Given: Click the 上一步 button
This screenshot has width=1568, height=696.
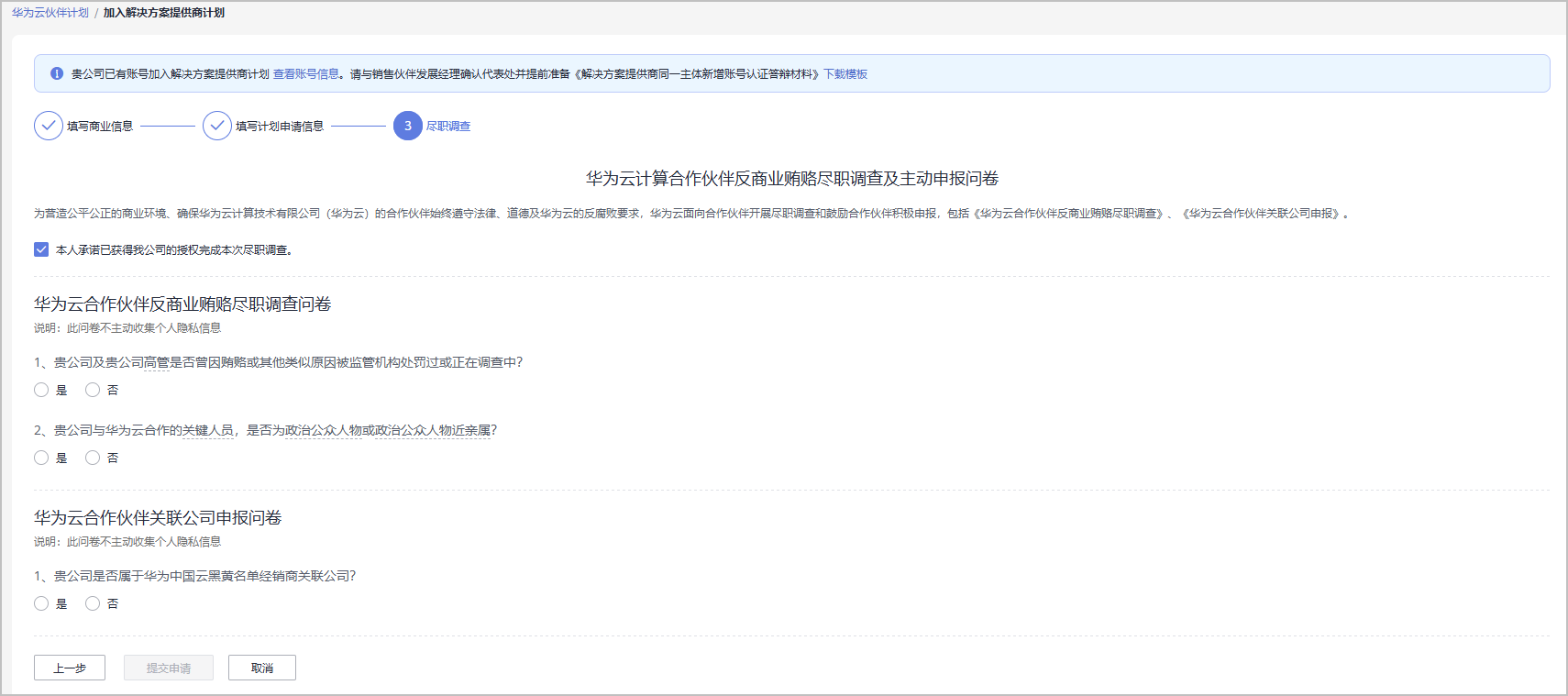Looking at the screenshot, I should [70, 668].
